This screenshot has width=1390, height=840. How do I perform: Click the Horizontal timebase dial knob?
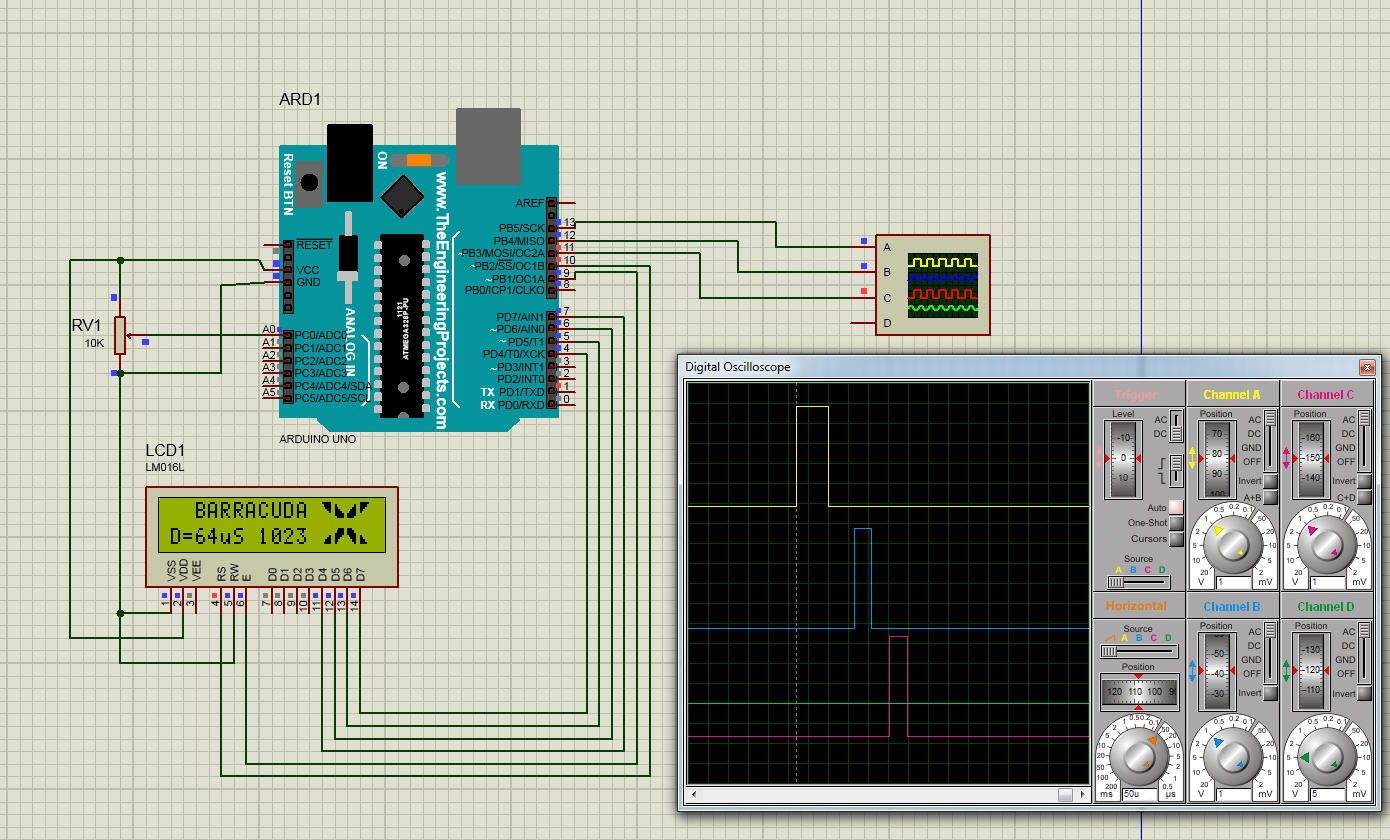point(1138,755)
